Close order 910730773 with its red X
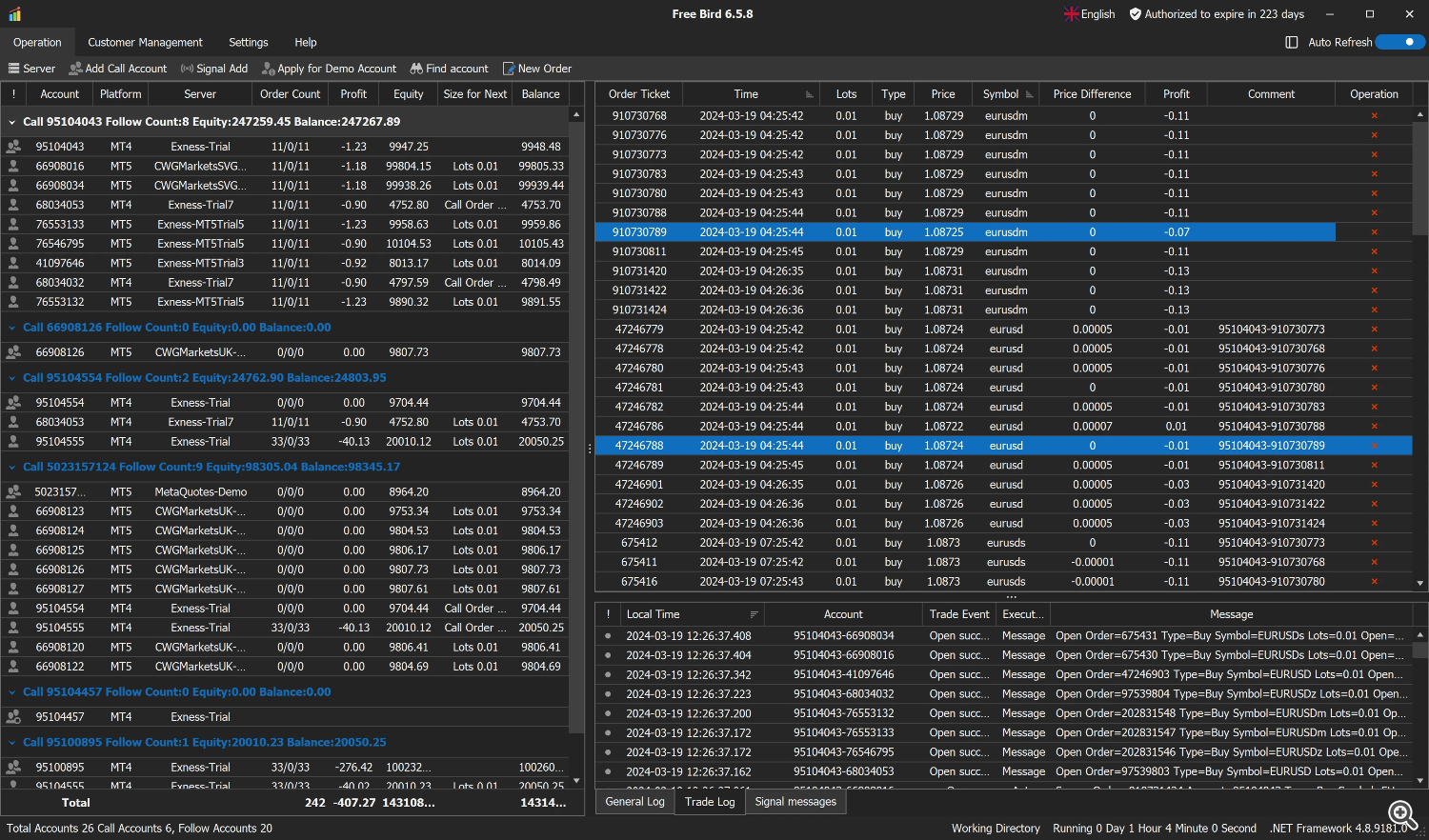The image size is (1429, 840). click(x=1374, y=154)
